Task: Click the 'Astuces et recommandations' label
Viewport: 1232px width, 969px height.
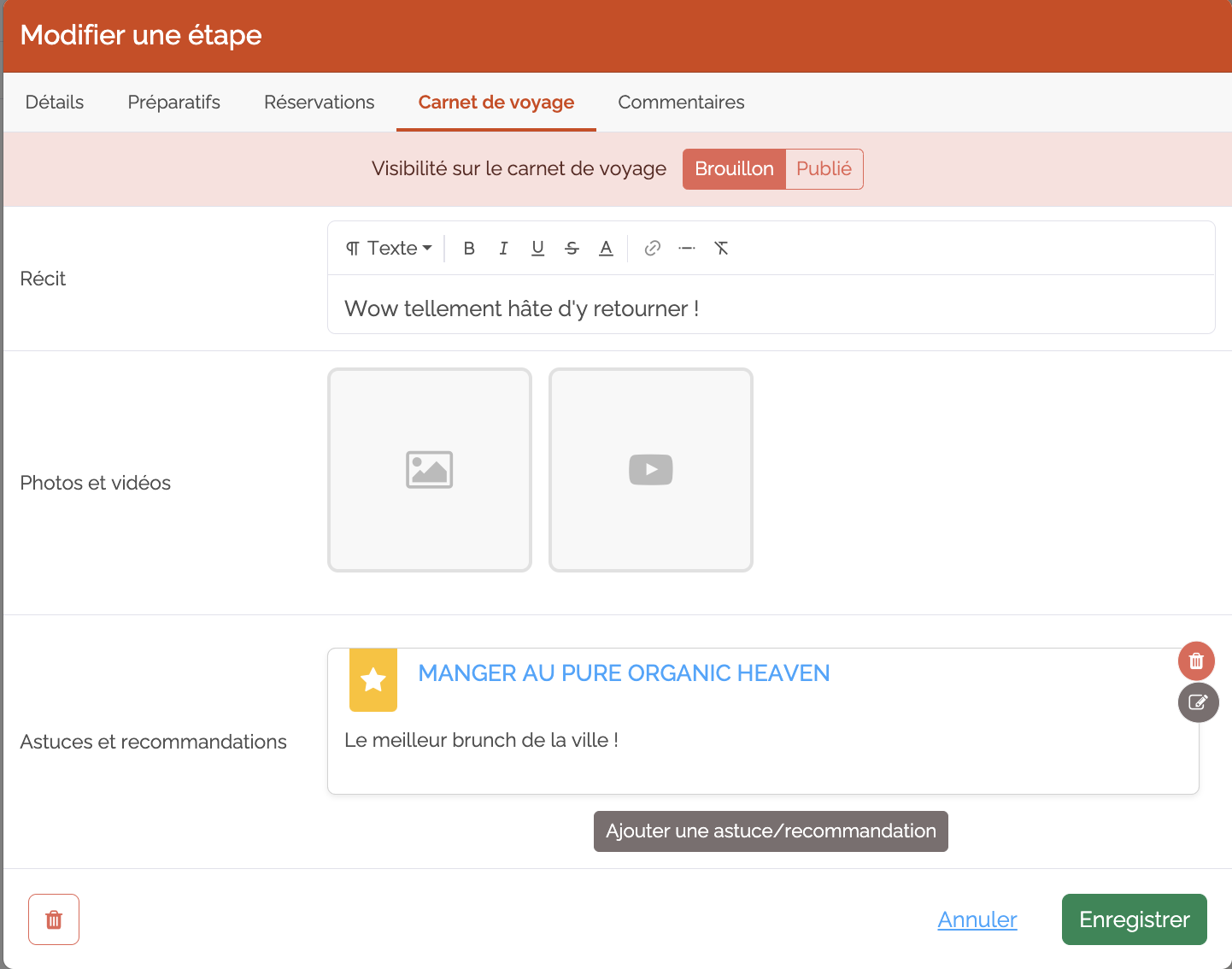Action: point(154,742)
